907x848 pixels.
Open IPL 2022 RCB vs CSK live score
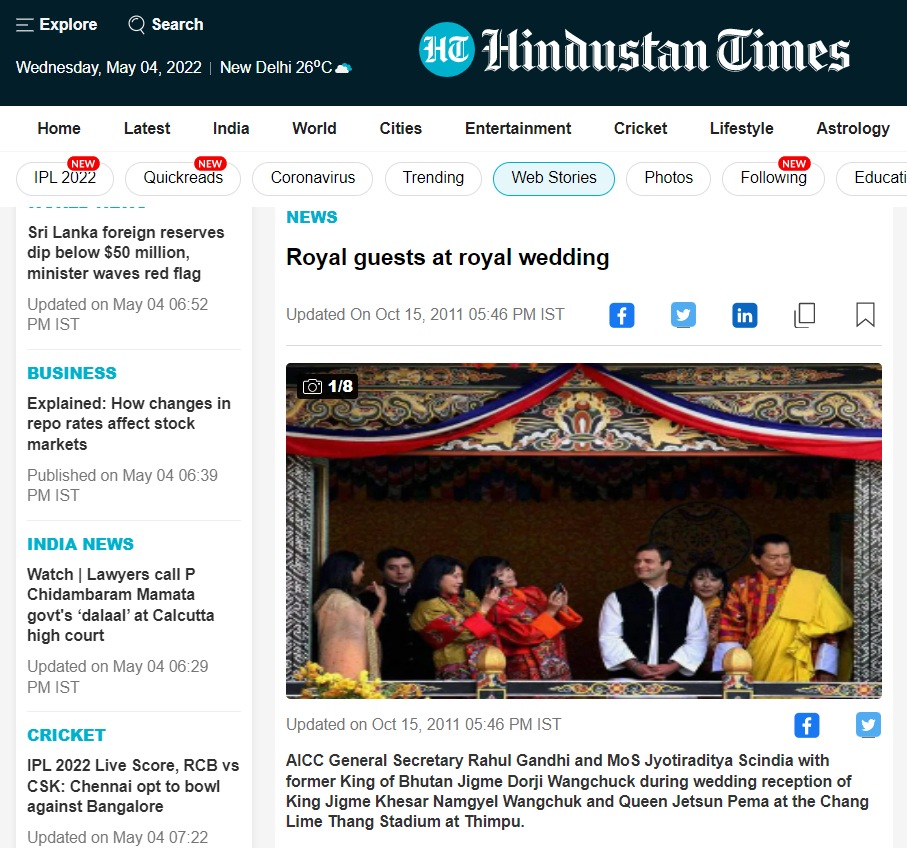click(133, 786)
